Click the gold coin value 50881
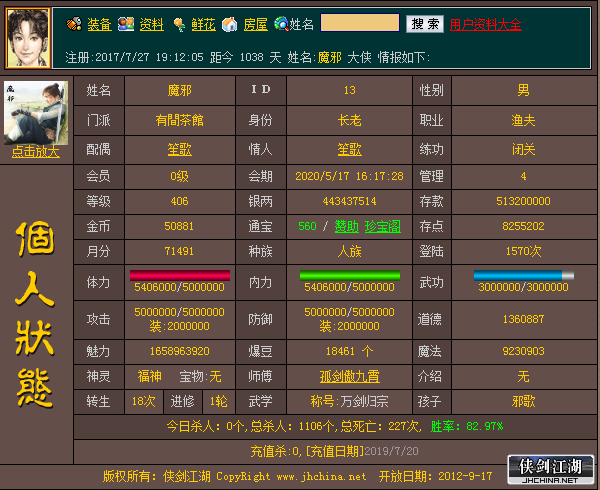The width and height of the screenshot is (600, 490). [179, 226]
